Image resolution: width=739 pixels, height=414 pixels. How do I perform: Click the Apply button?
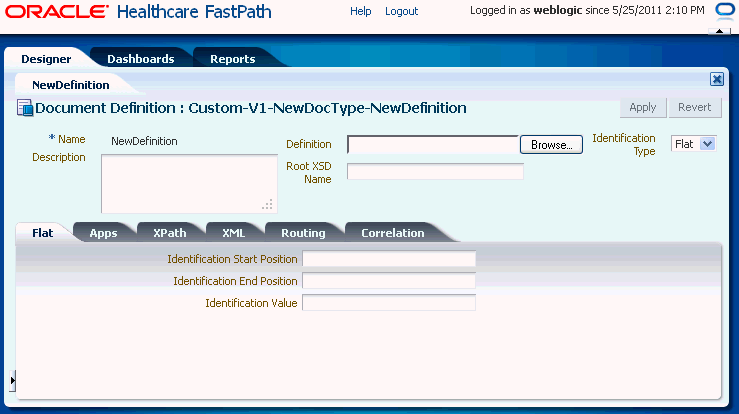[643, 108]
